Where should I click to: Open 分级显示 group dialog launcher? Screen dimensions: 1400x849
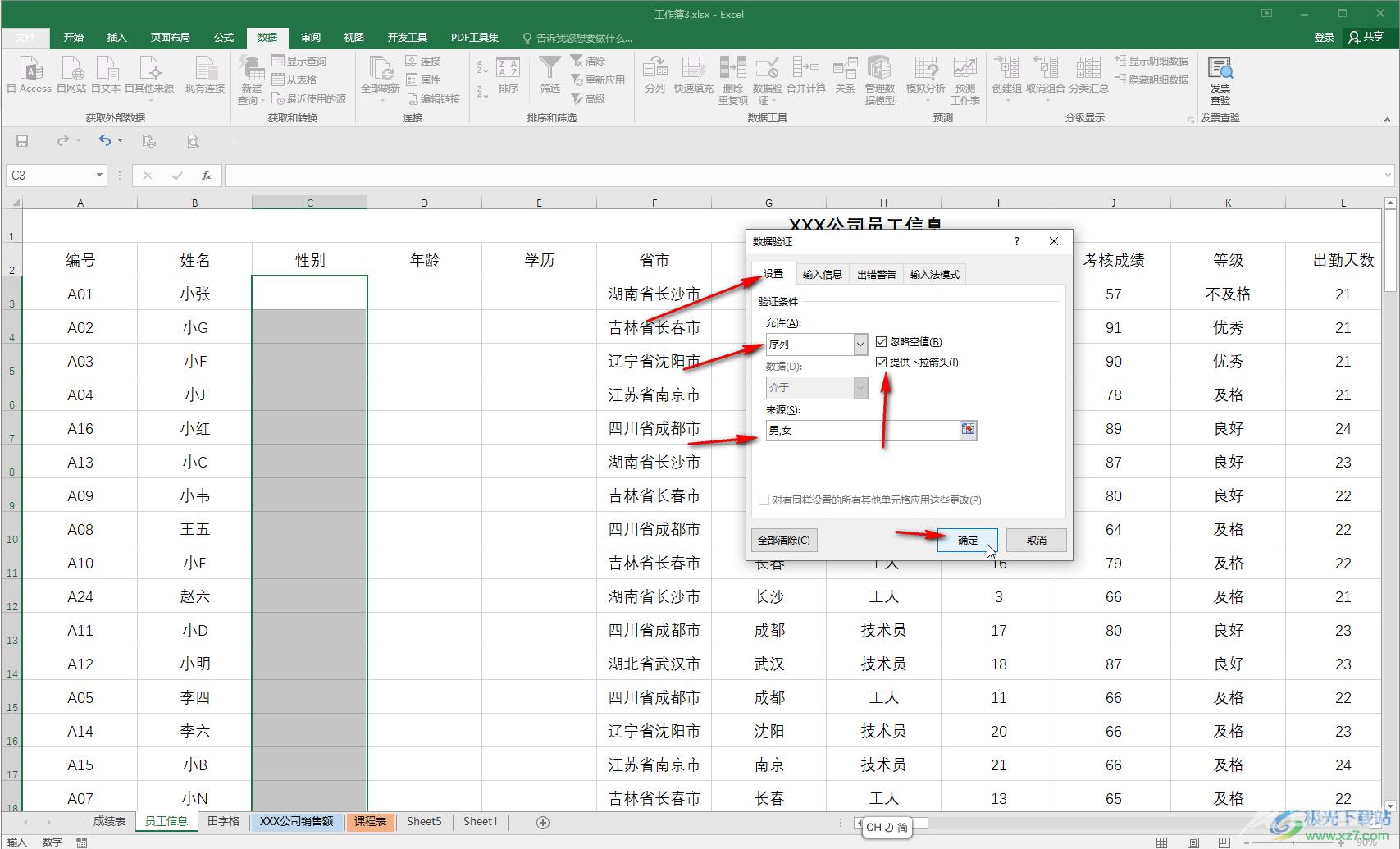click(x=1191, y=120)
